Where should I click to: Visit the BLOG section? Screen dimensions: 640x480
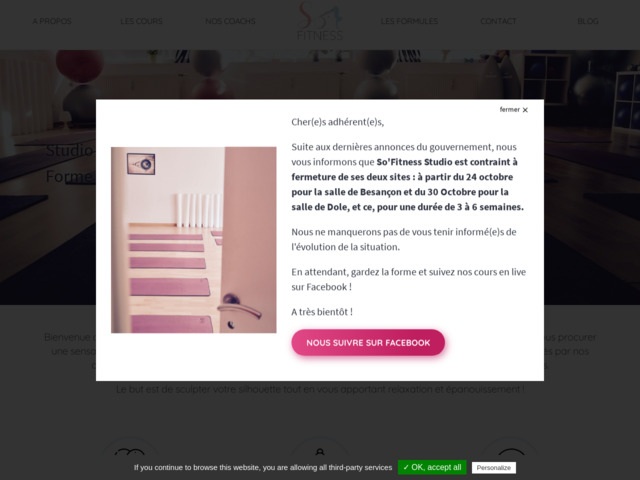[x=588, y=21]
